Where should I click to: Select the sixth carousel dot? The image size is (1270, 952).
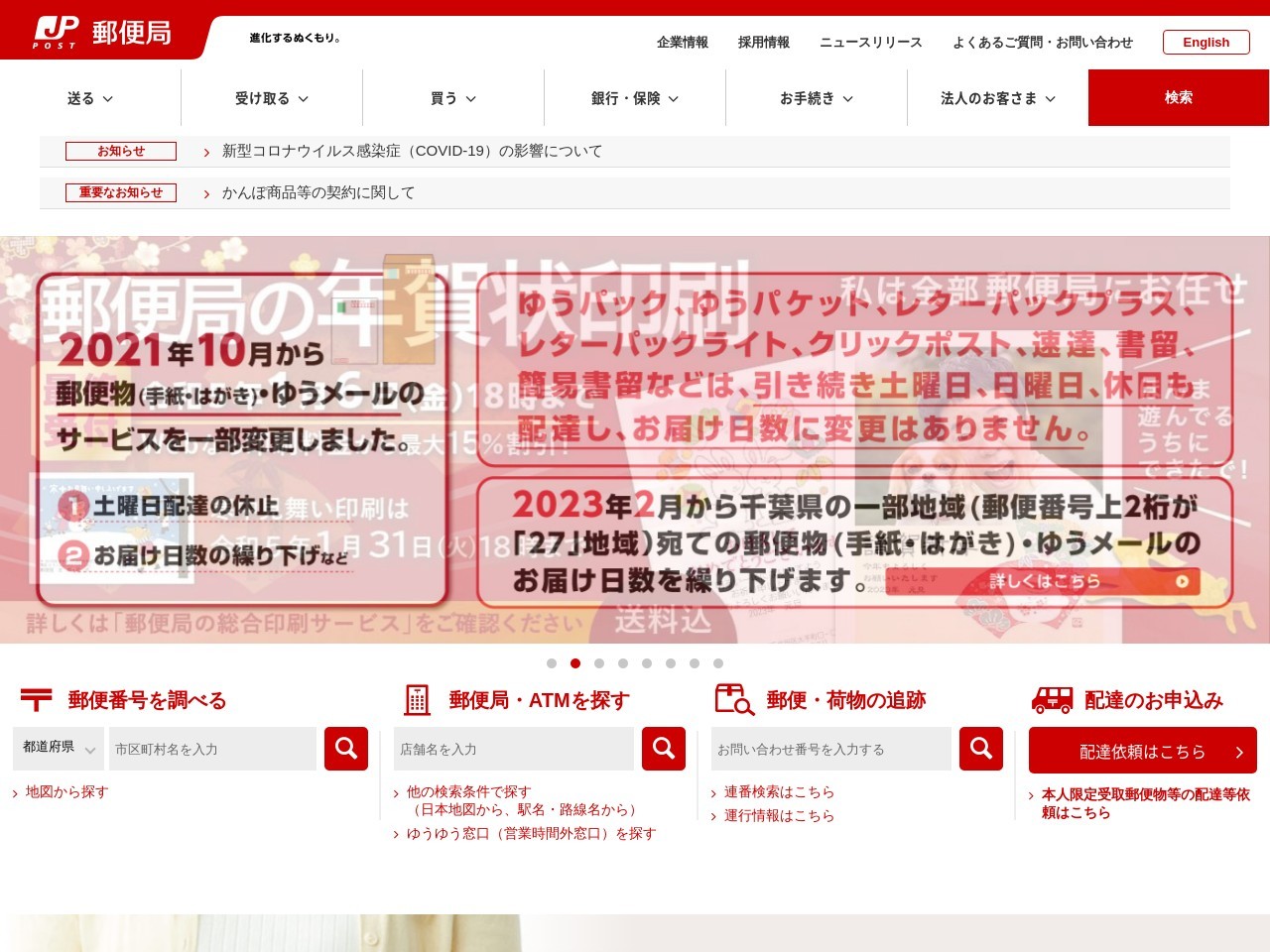(671, 663)
